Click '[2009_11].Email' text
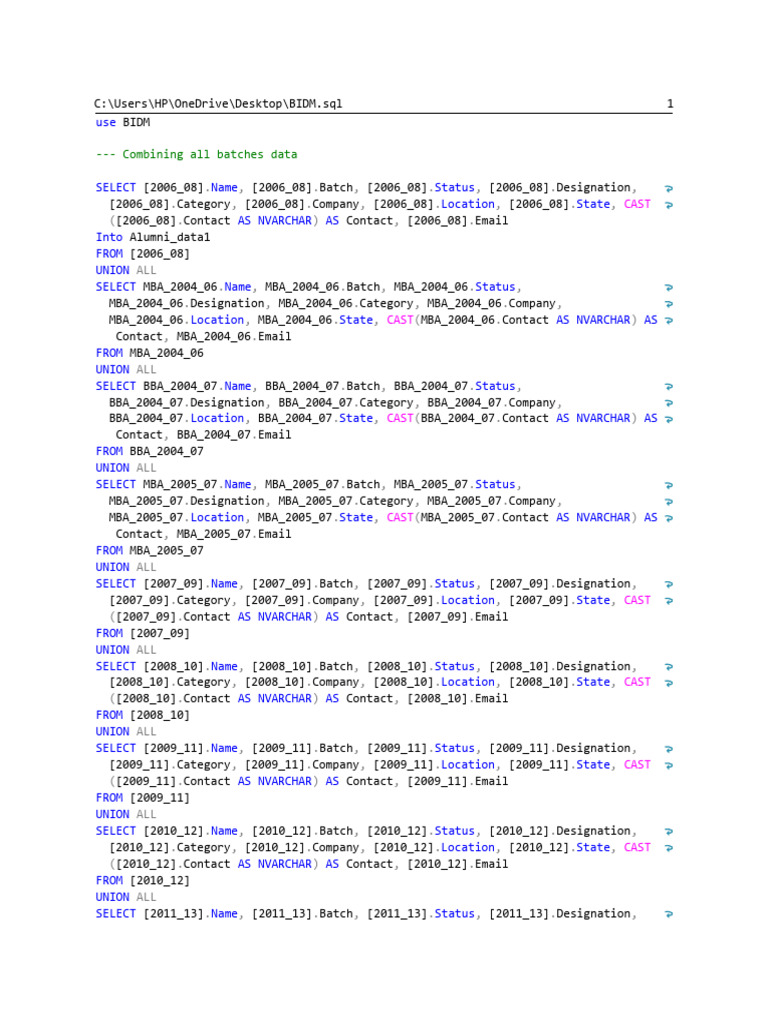 pyautogui.click(x=458, y=781)
